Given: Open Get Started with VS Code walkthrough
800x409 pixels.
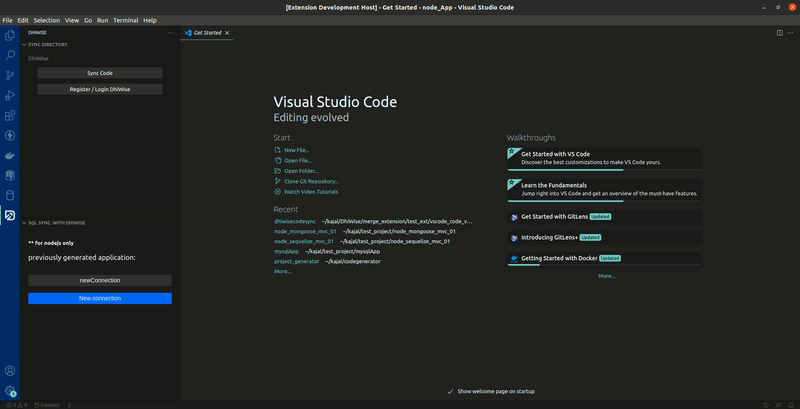Looking at the screenshot, I should click(x=604, y=160).
